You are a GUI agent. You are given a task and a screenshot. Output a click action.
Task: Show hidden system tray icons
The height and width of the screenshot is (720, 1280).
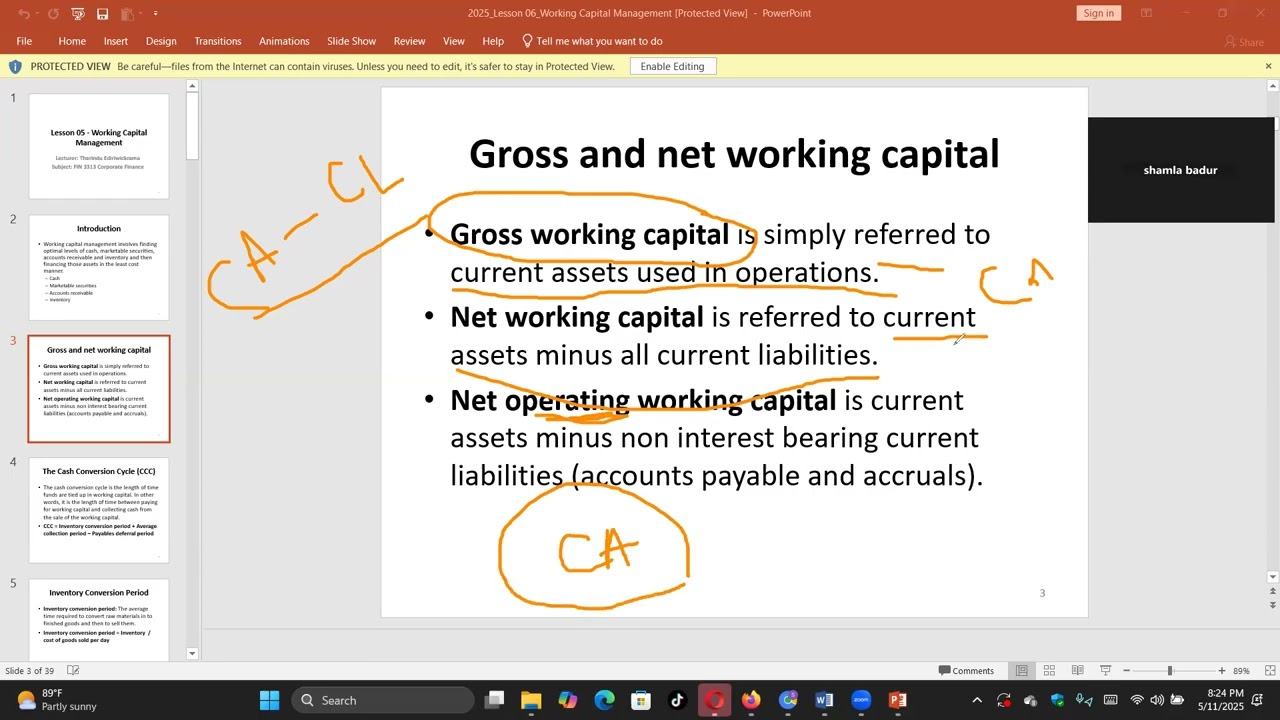coord(977,700)
